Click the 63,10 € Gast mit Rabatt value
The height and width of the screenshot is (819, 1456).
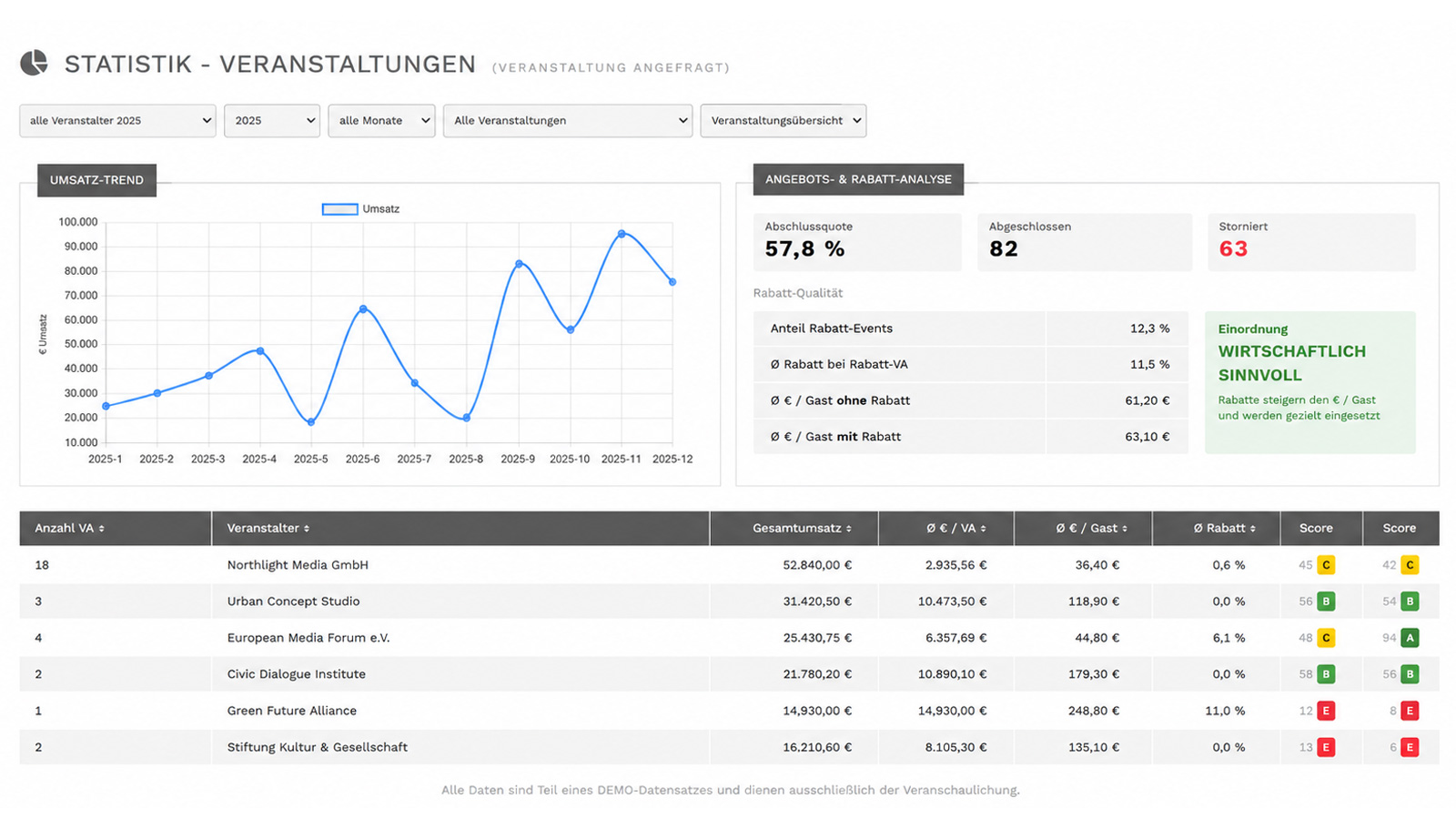[1148, 437]
